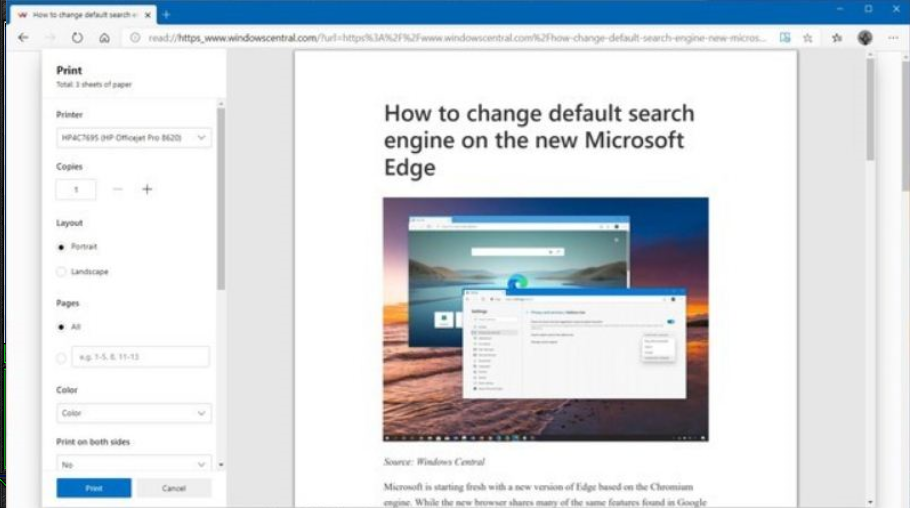Add this page to favorites star

(x=808, y=38)
